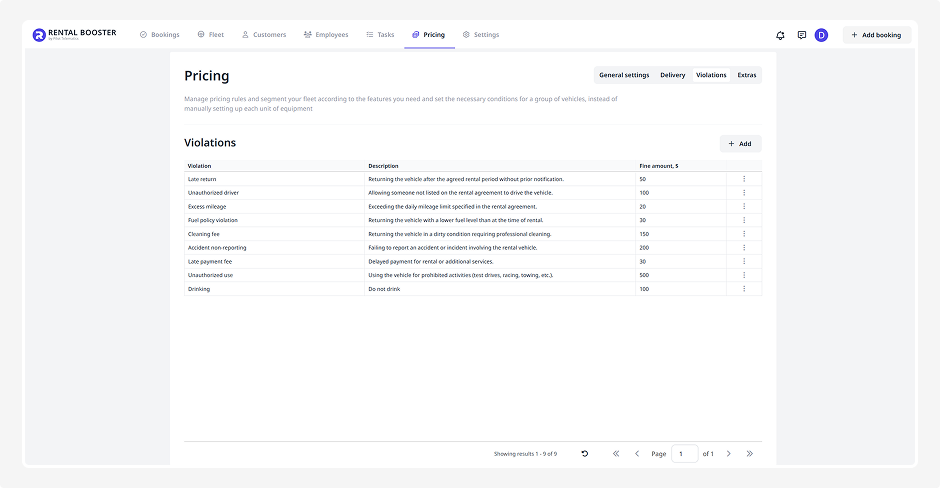Switch to the General settings tab
Viewport: 940px width, 488px height.
click(624, 75)
